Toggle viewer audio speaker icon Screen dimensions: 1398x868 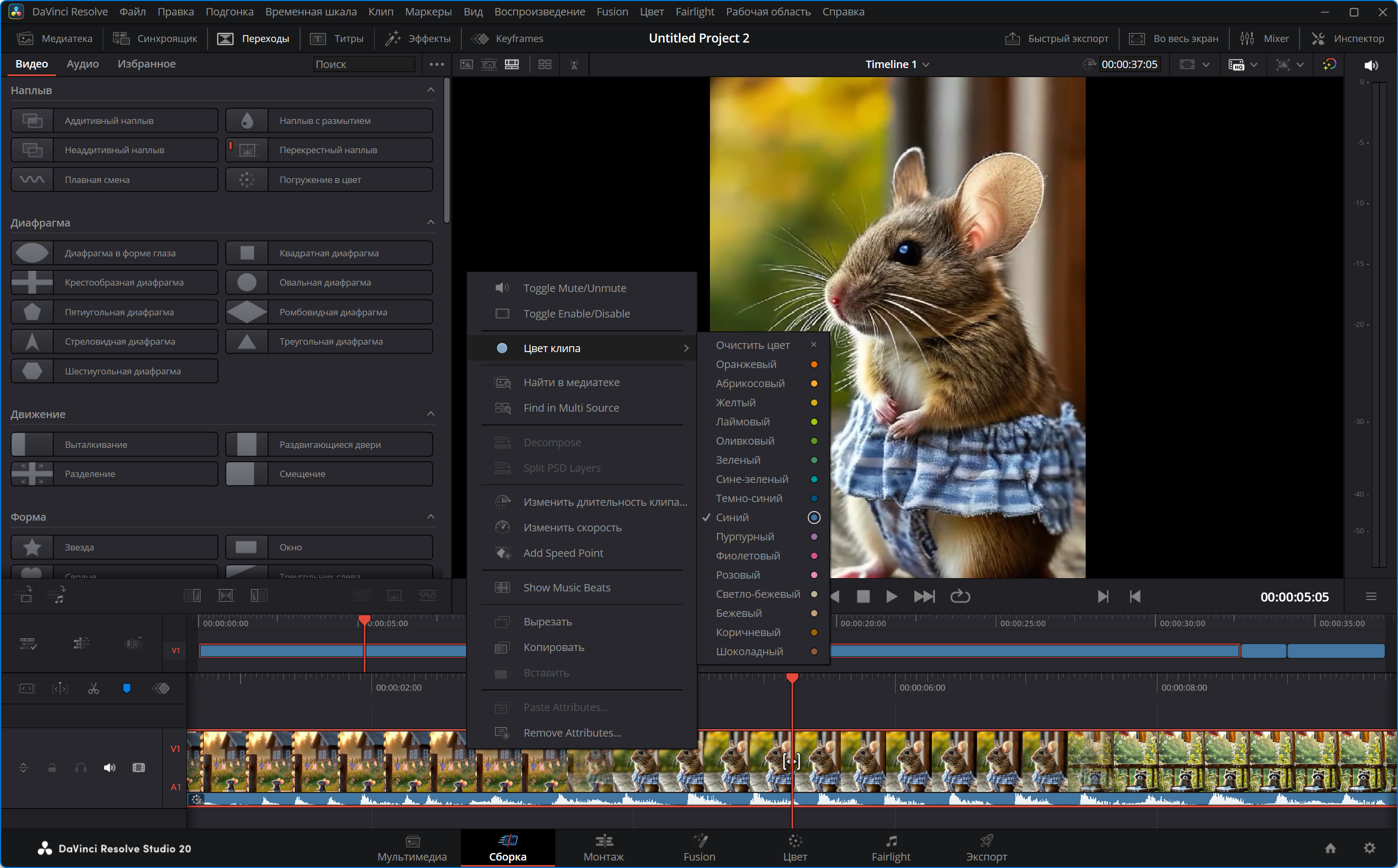pos(1371,65)
